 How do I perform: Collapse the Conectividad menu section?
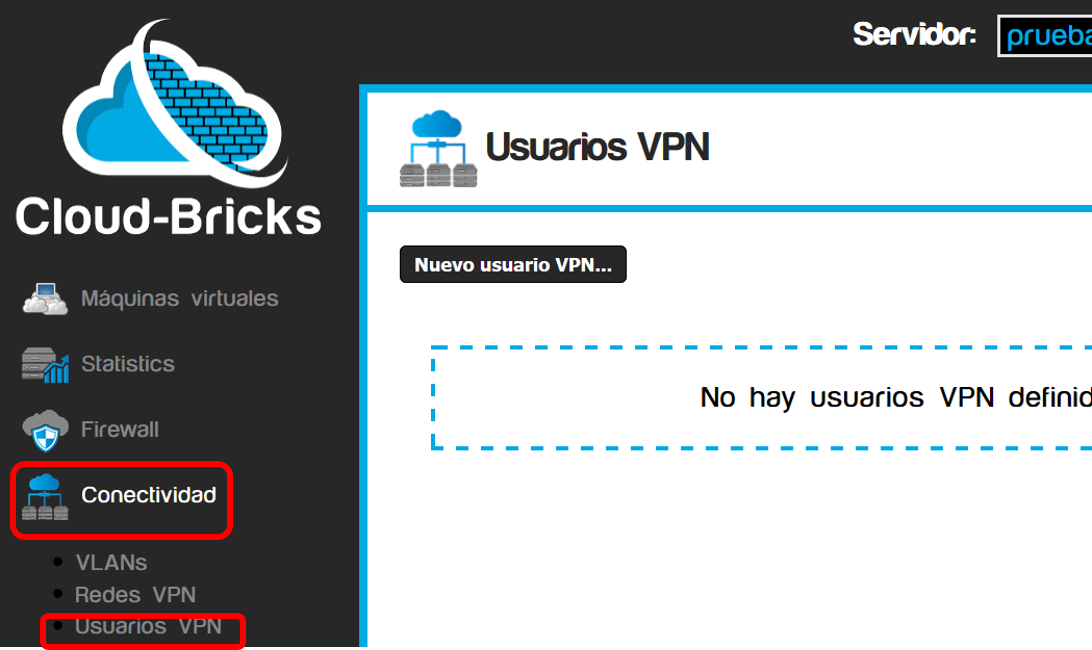(148, 495)
